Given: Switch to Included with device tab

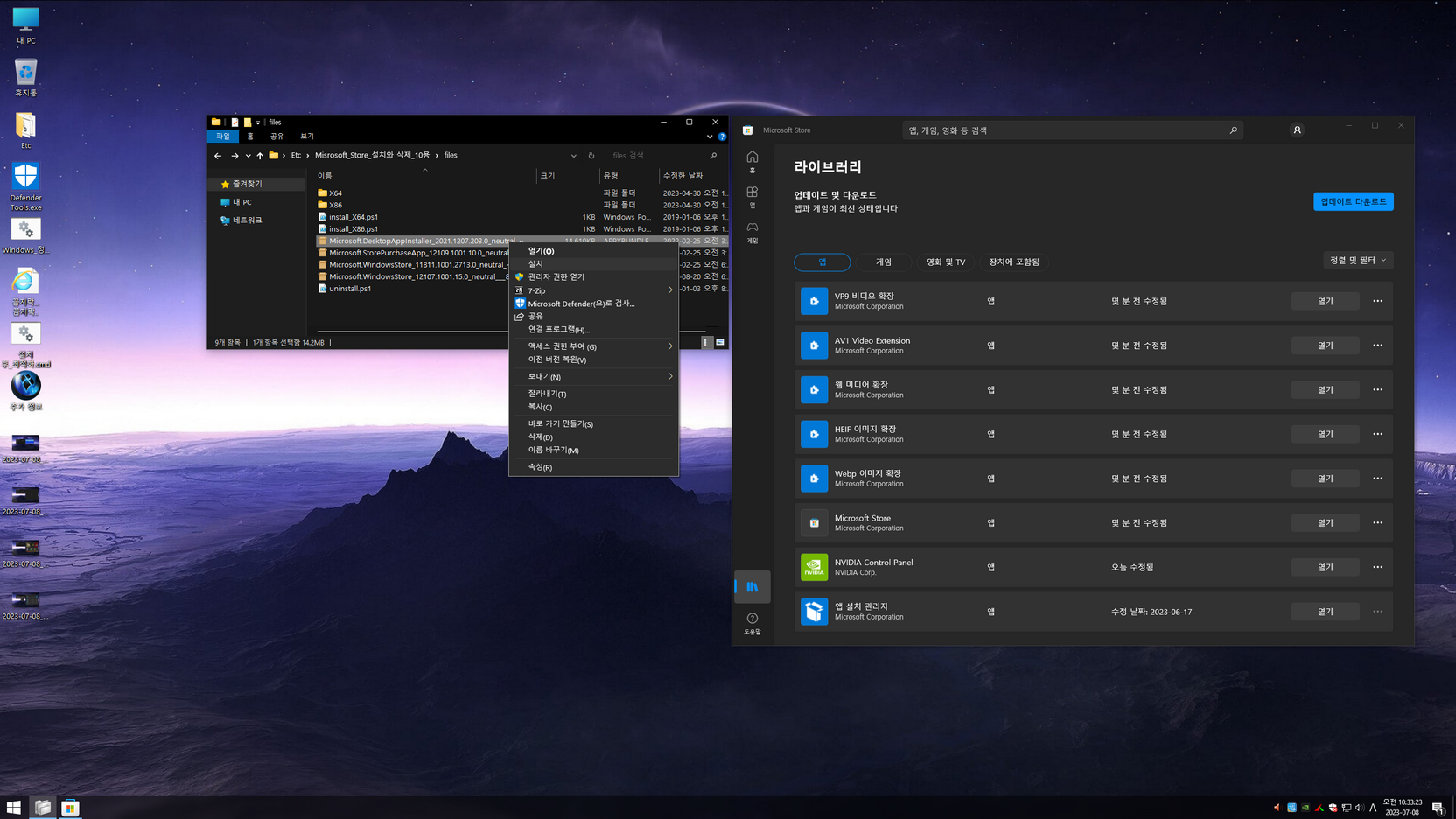Looking at the screenshot, I should 1014,262.
